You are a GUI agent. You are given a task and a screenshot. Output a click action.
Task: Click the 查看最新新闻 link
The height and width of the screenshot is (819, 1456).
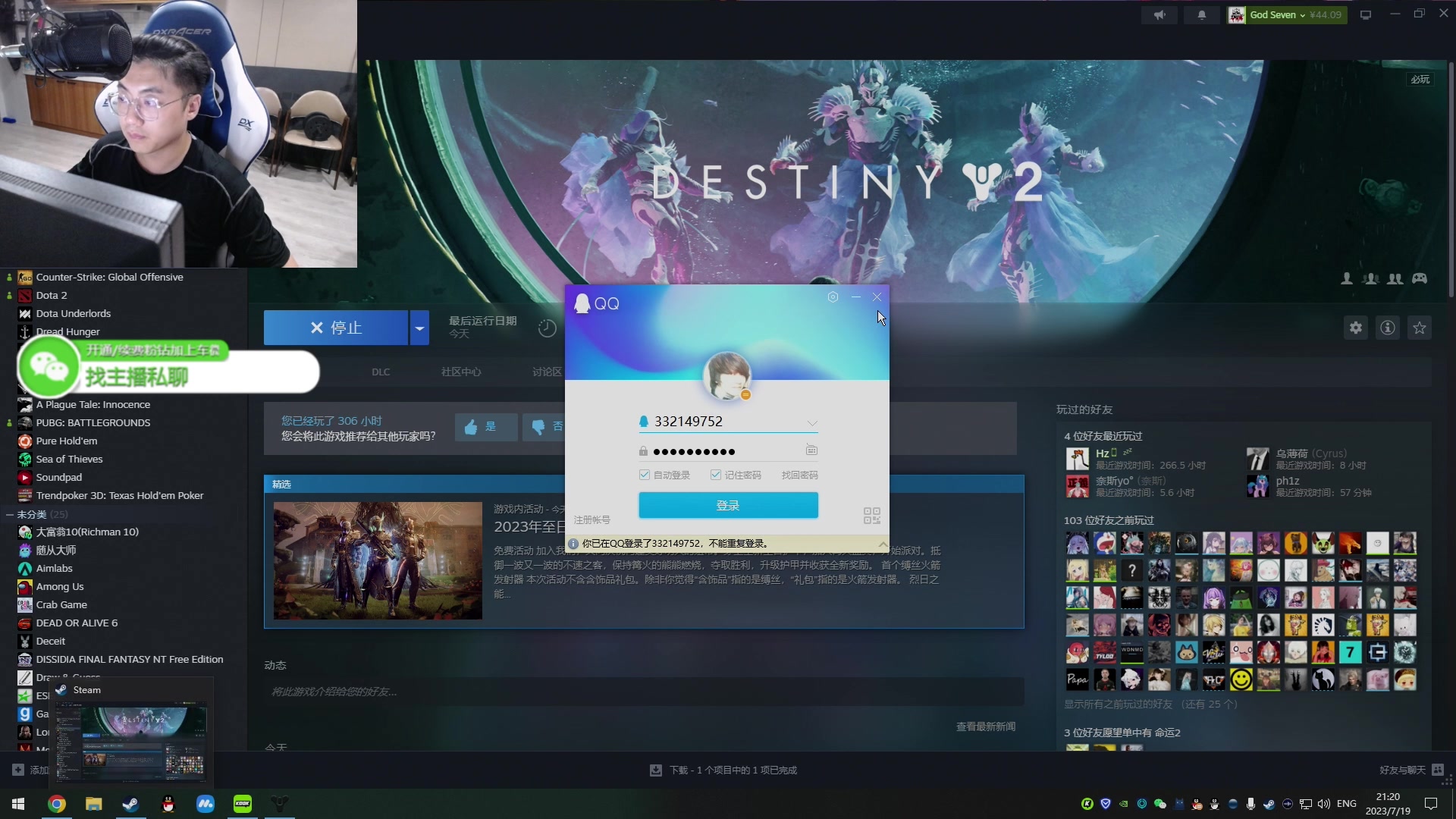[x=985, y=726]
